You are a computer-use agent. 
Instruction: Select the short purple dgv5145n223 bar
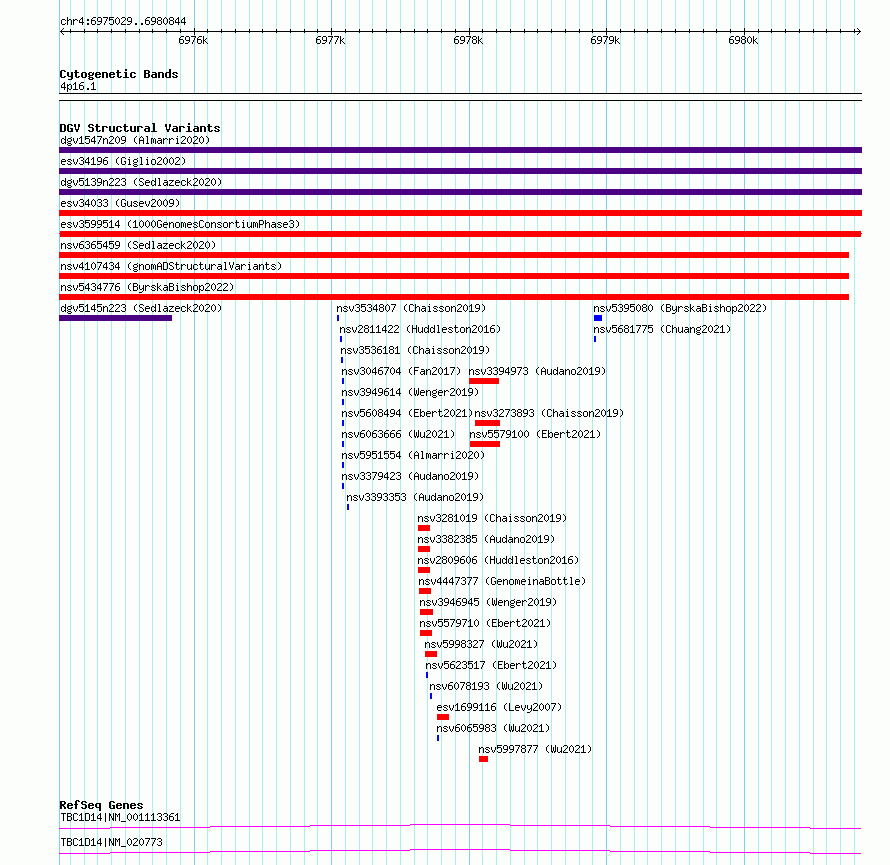(116, 318)
